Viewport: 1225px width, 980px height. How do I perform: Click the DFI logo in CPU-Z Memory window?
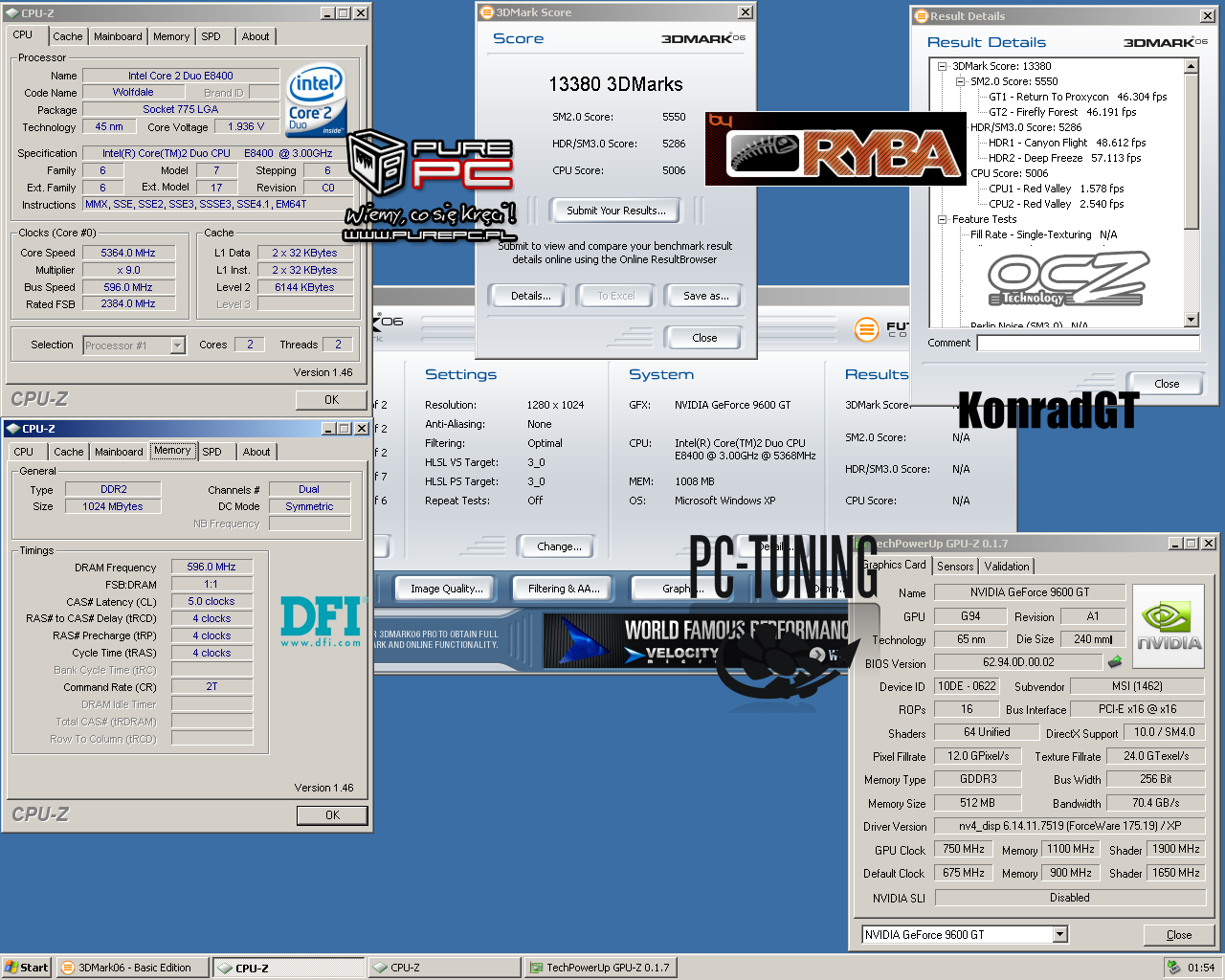tap(323, 620)
